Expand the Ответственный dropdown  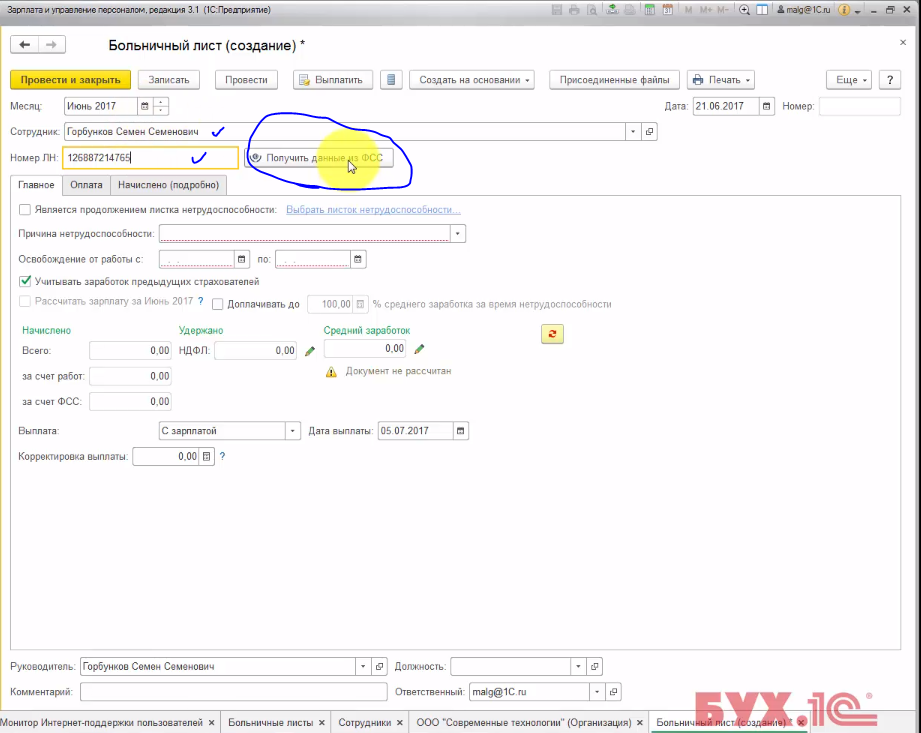coord(597,692)
